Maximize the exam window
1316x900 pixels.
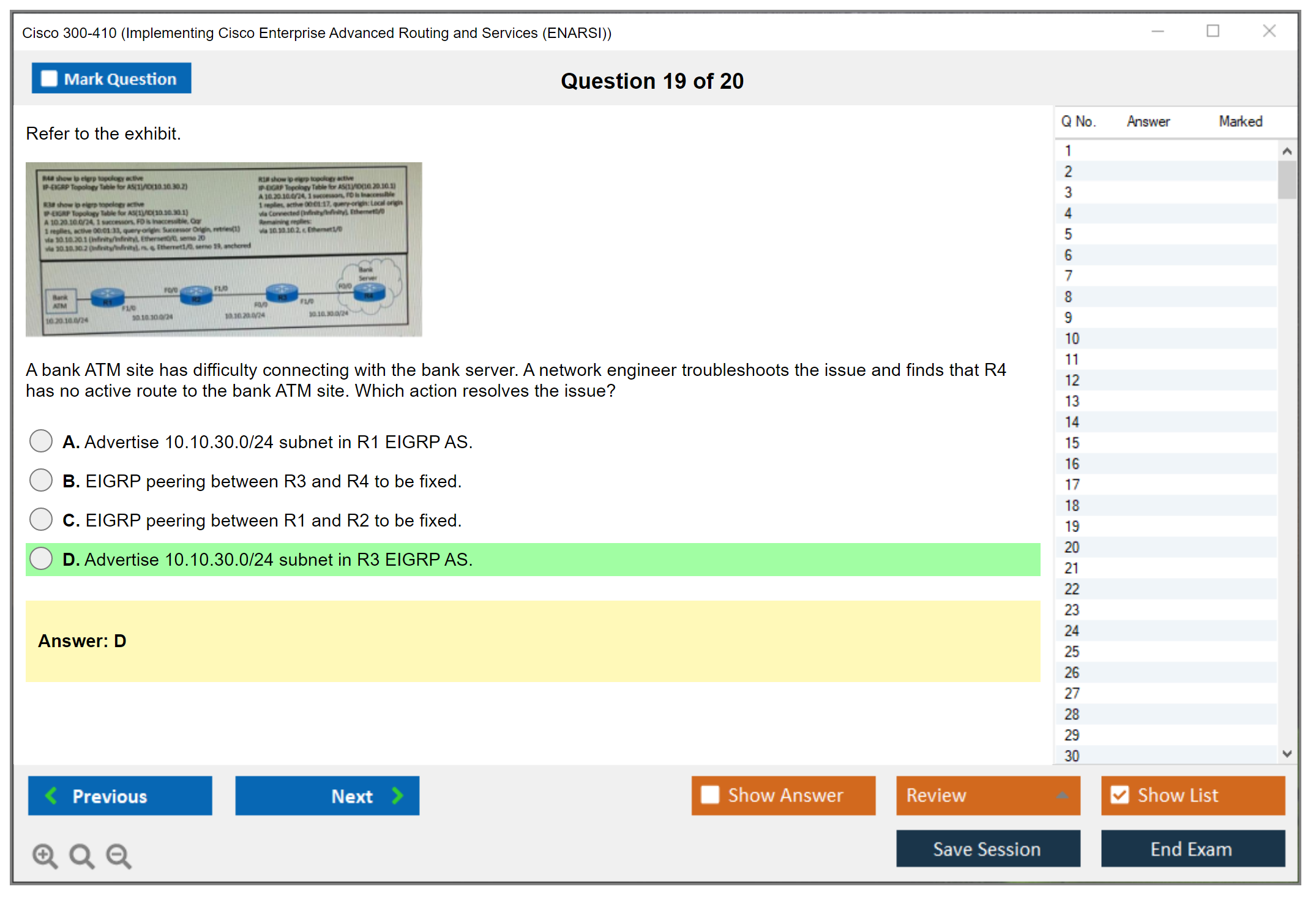tap(1213, 31)
